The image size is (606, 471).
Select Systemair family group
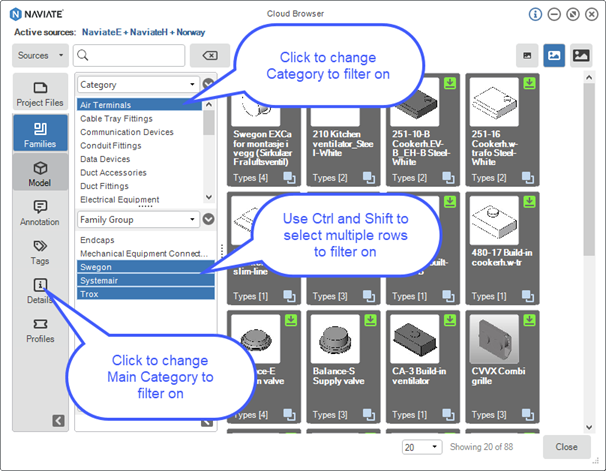pyautogui.click(x=146, y=281)
